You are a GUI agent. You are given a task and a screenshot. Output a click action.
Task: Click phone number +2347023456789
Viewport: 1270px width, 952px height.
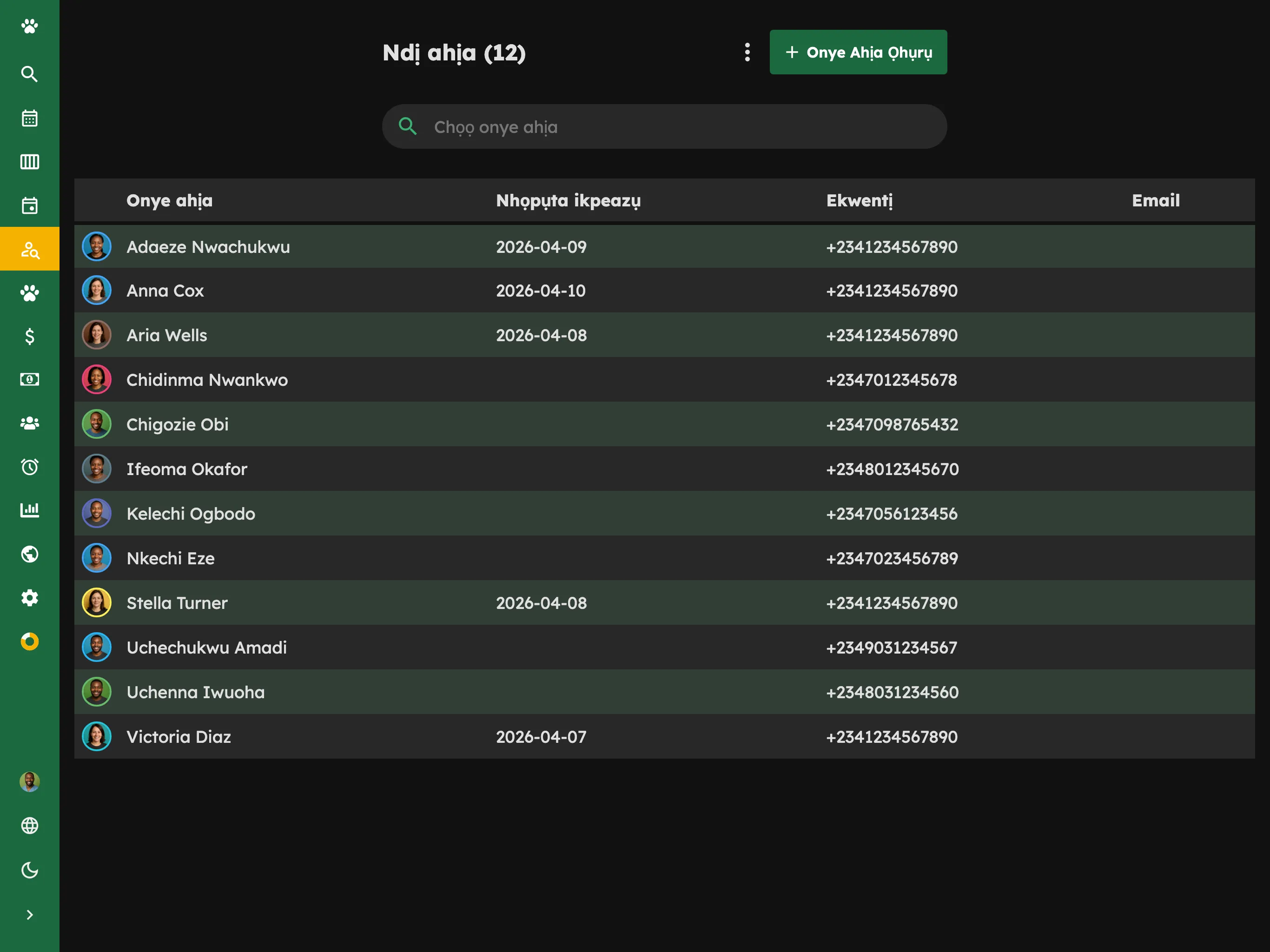point(892,558)
